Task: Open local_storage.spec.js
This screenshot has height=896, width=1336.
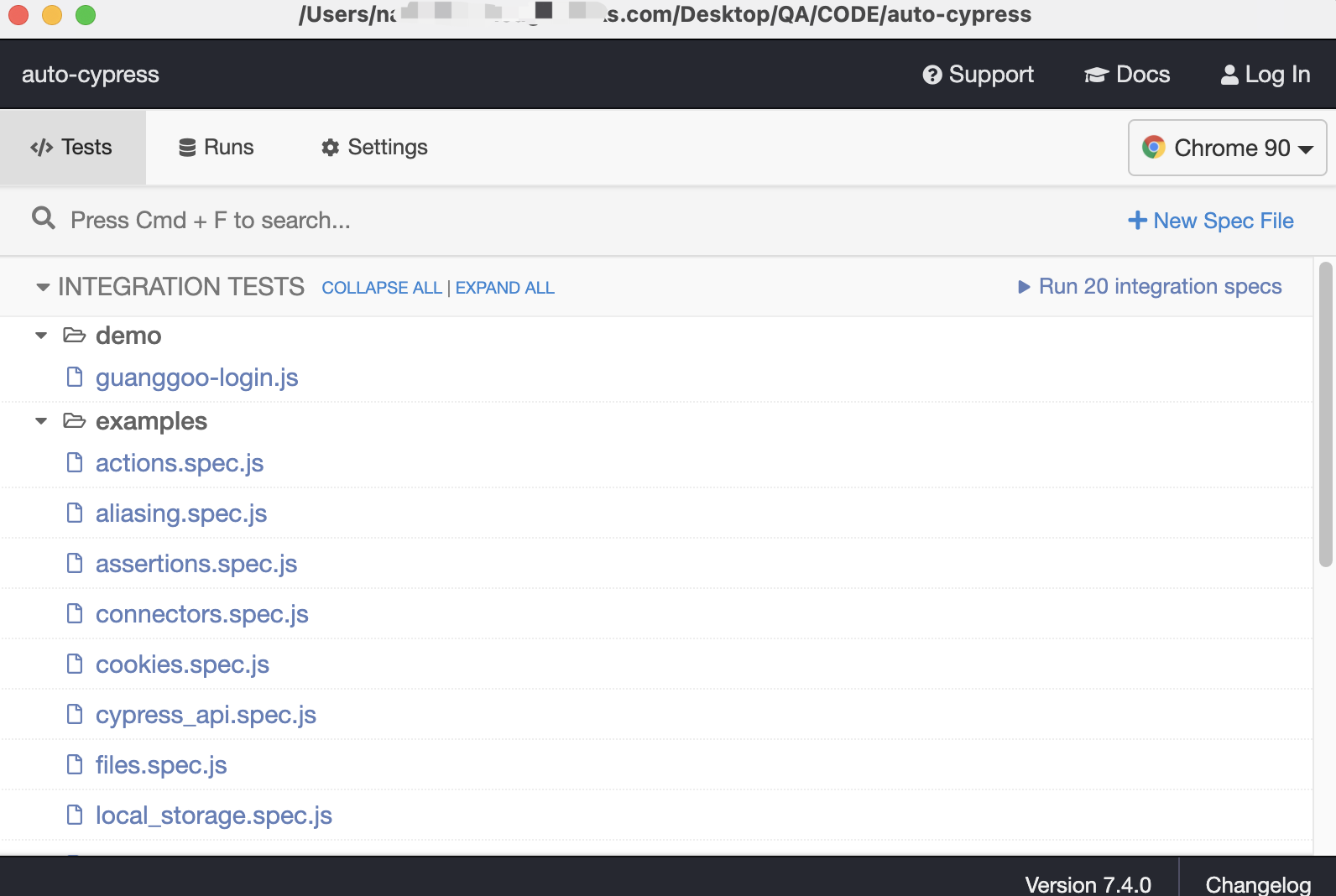Action: [214, 816]
